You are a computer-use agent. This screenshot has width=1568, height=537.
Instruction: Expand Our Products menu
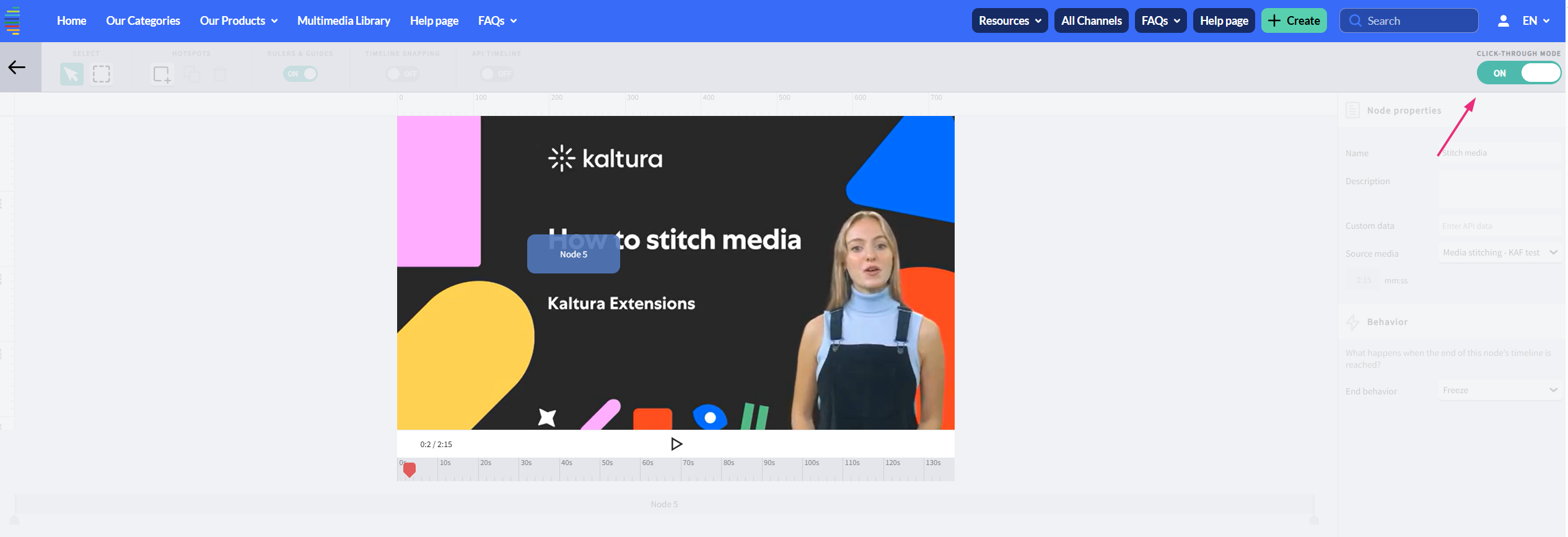click(x=239, y=21)
